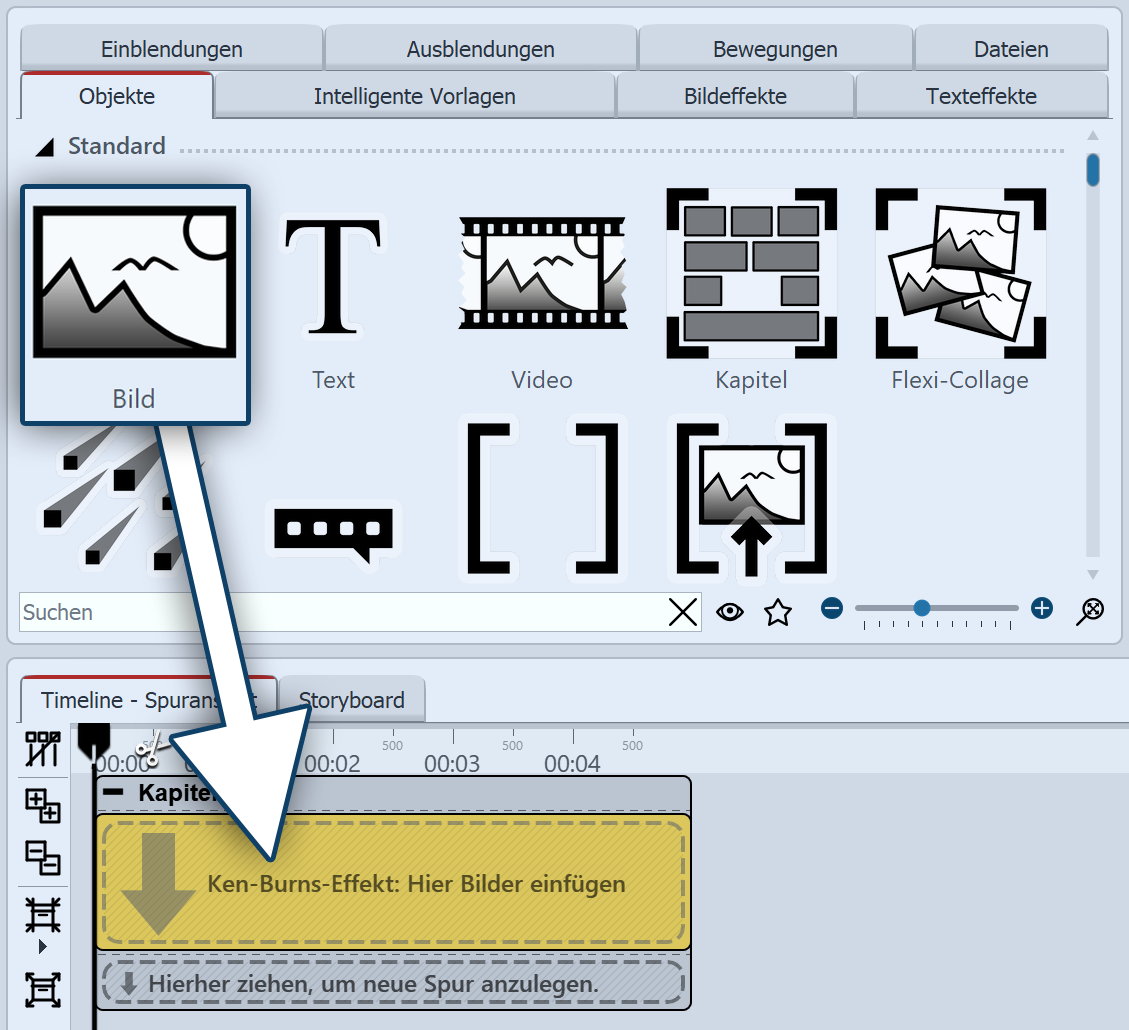
Task: Open the Bildeffekte tab
Action: (735, 96)
